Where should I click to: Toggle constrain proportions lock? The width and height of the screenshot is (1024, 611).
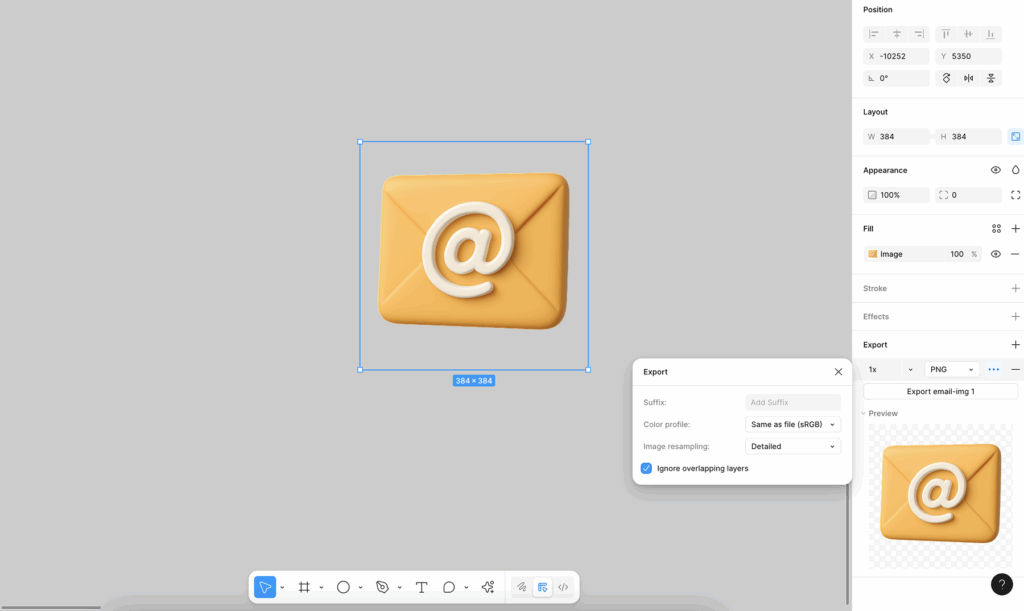click(x=1016, y=136)
